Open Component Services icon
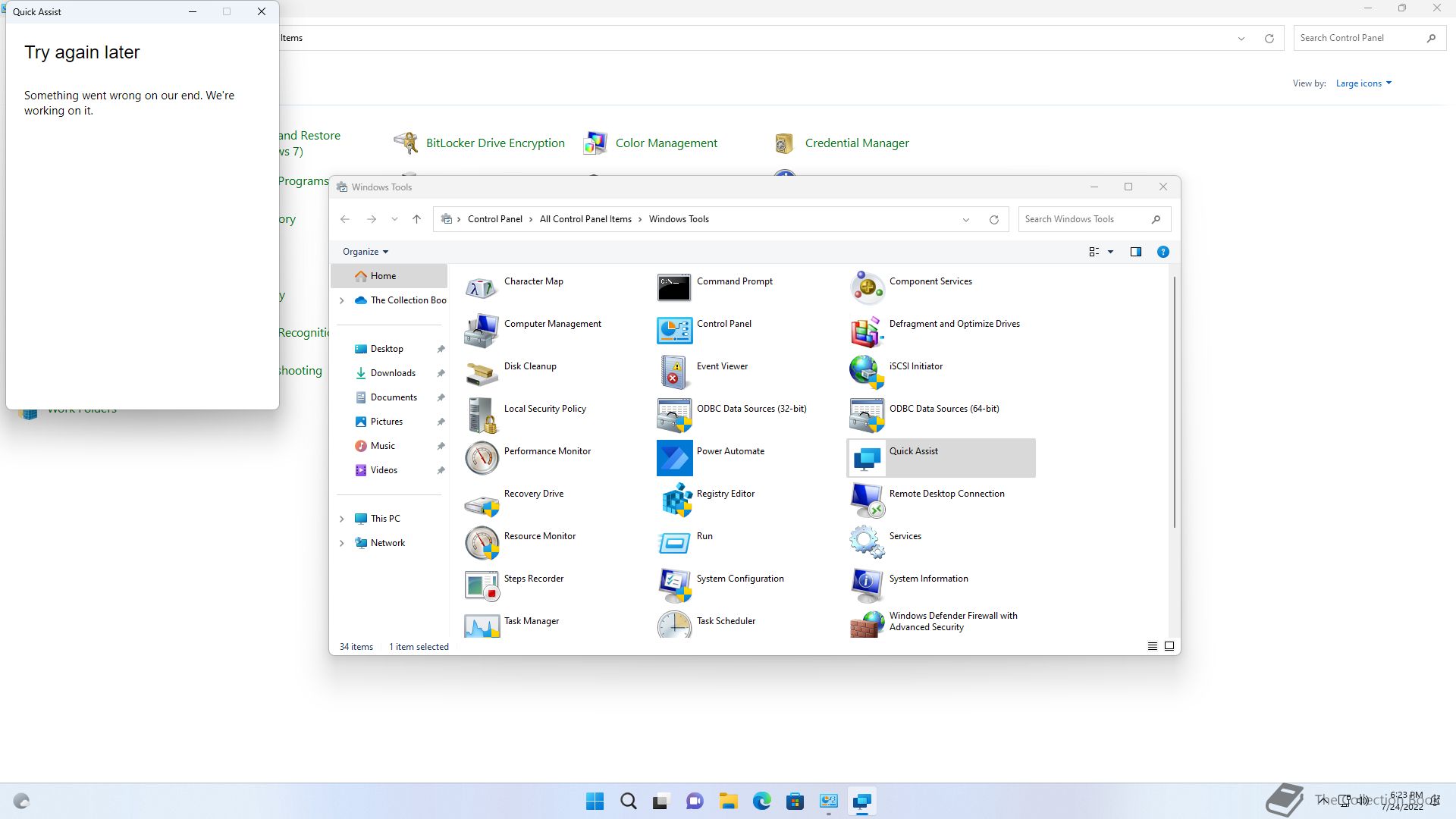The width and height of the screenshot is (1456, 819). pos(867,288)
